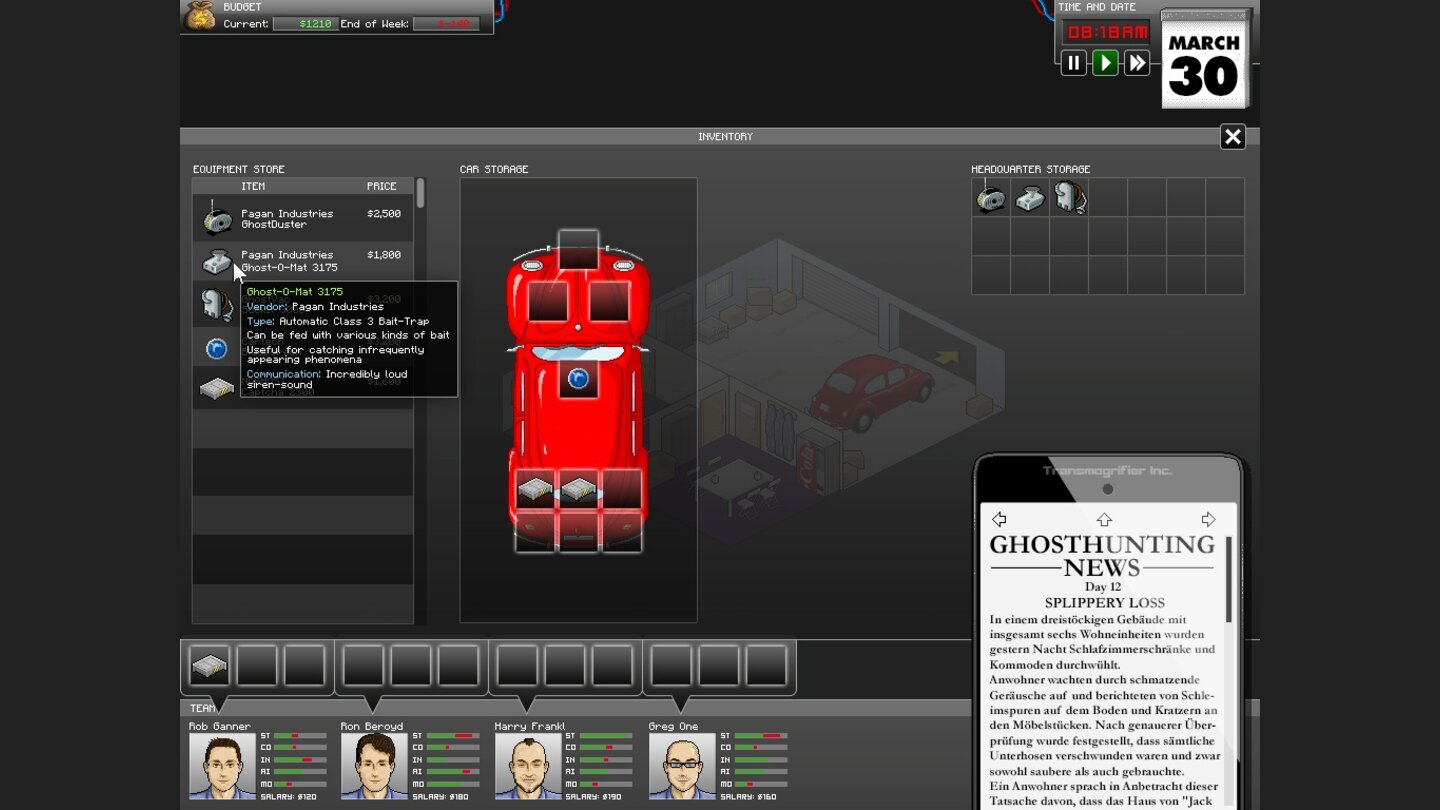Click the "Pagan Industries GhostDuster" item name

coord(287,219)
